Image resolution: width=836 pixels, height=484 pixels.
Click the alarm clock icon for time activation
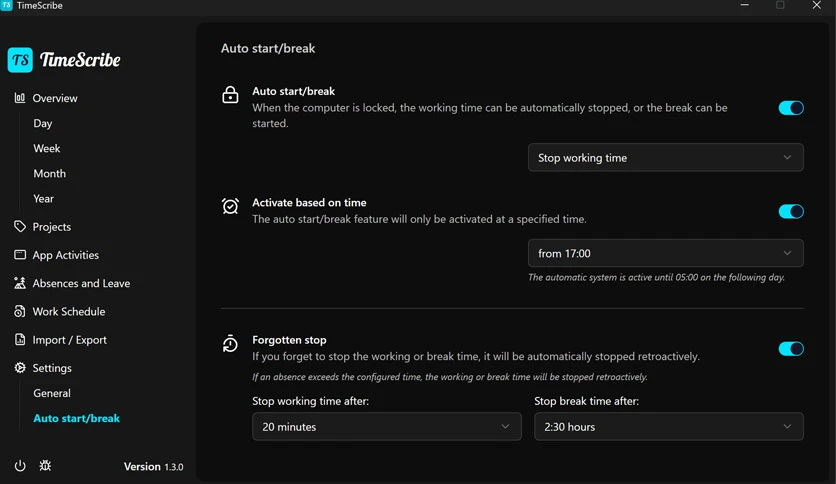(x=230, y=206)
